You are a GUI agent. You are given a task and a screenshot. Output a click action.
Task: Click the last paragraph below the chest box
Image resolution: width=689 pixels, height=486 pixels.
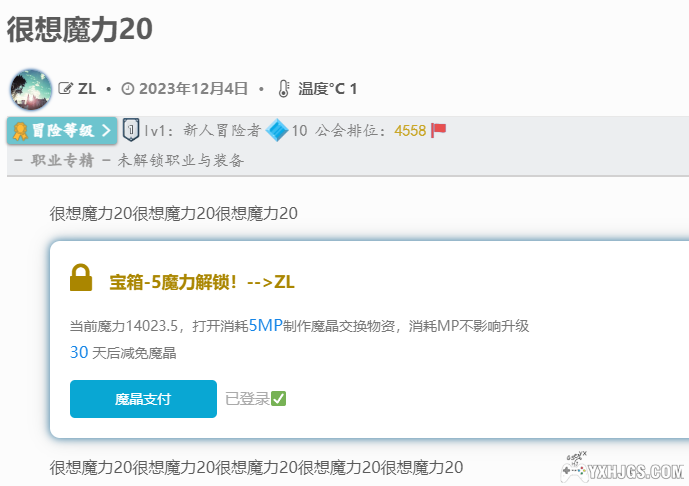point(256,468)
